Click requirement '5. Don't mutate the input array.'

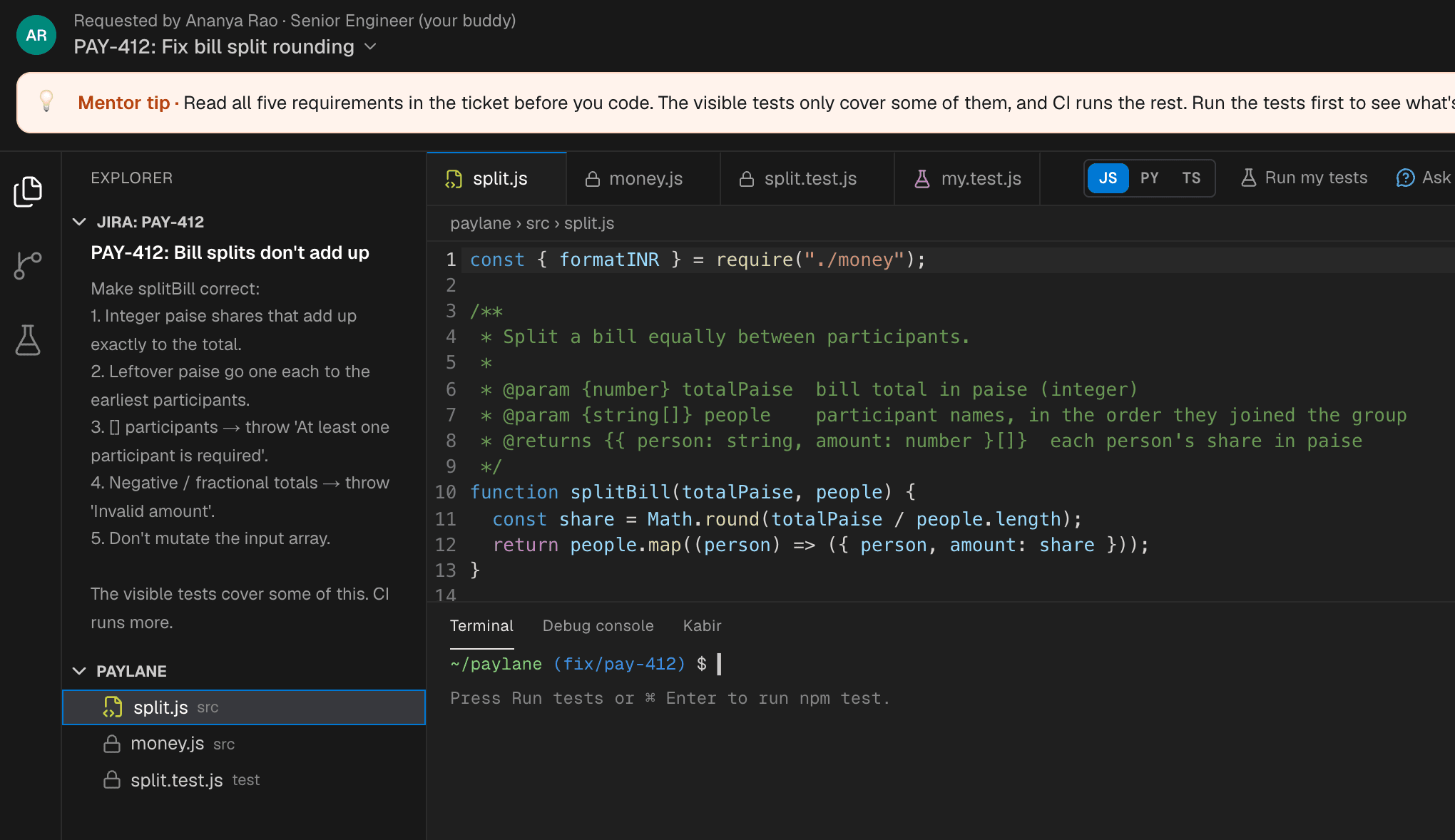point(210,538)
